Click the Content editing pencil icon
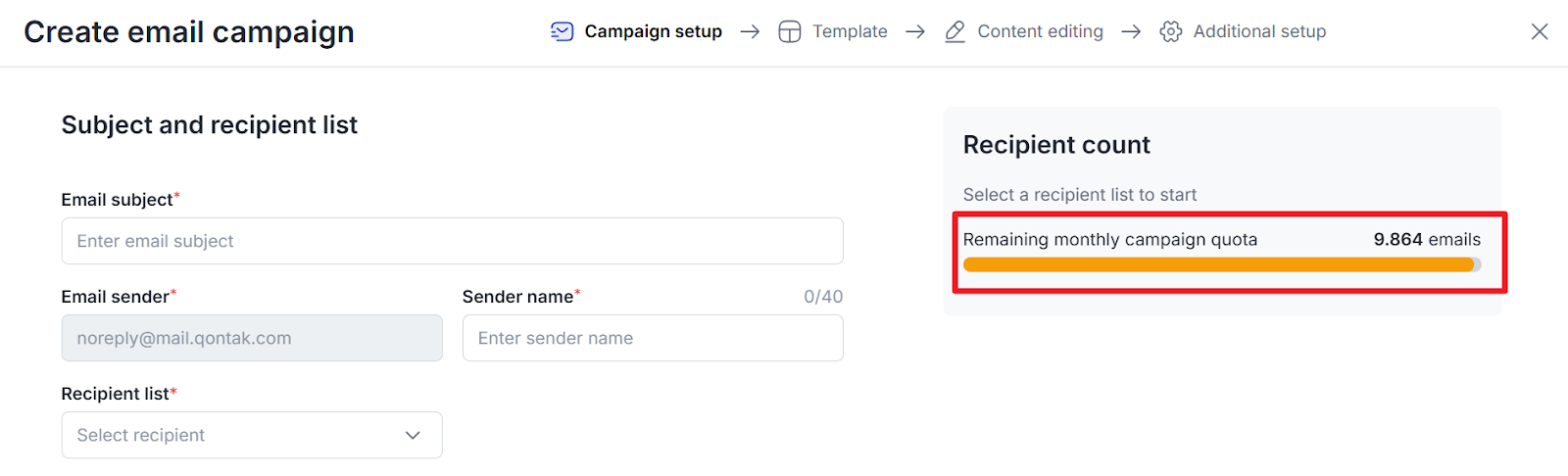This screenshot has width=1568, height=476. (x=955, y=31)
